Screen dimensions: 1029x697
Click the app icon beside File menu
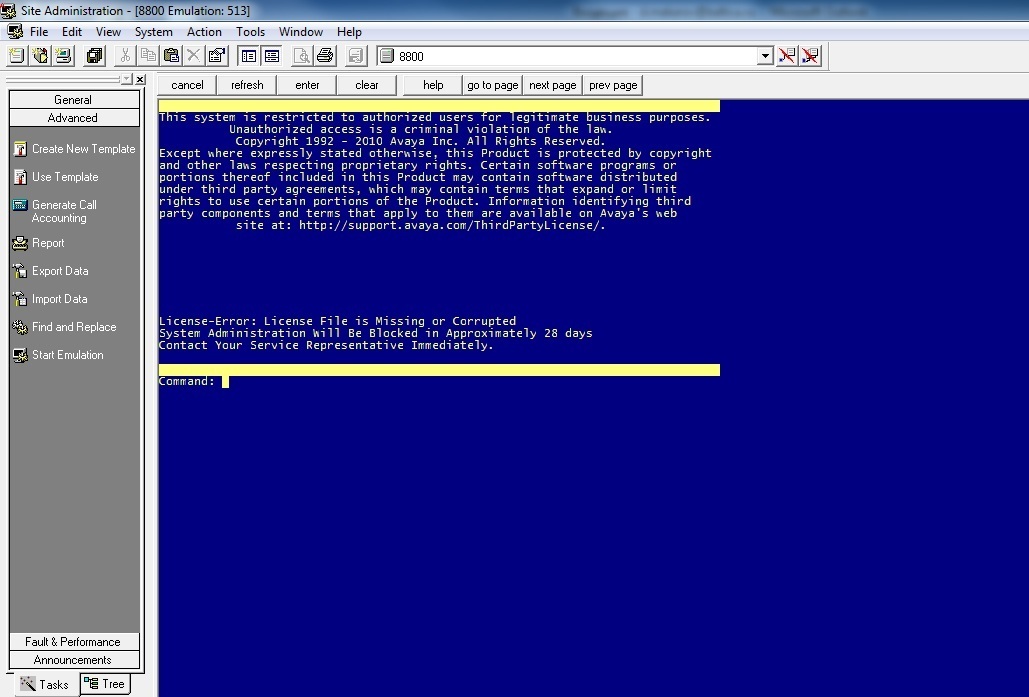pyautogui.click(x=14, y=32)
